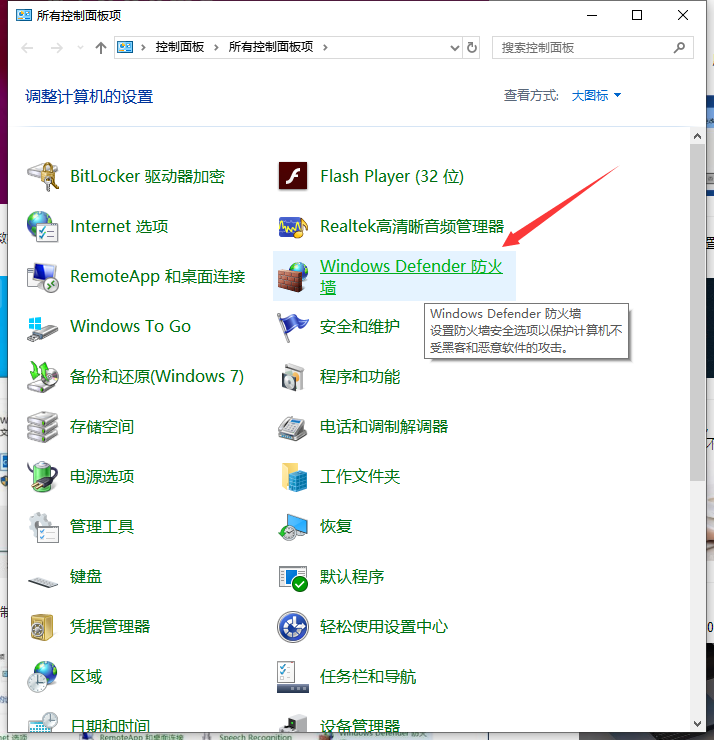Image resolution: width=714 pixels, height=740 pixels.
Task: Click the 轻松使用设置中心 icon
Action: coord(292,627)
